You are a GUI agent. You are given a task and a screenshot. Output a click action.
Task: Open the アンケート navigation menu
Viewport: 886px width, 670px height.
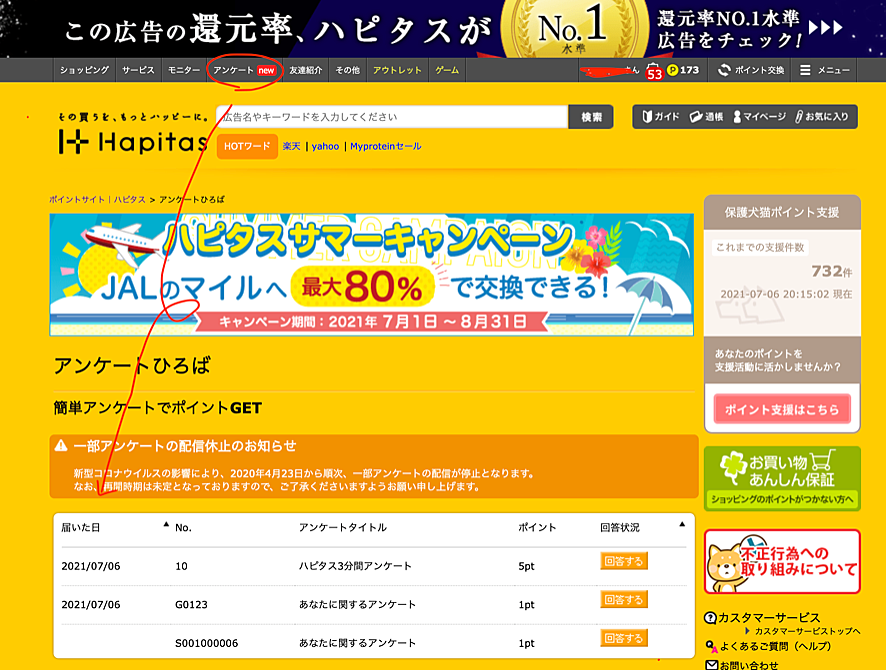[244, 70]
